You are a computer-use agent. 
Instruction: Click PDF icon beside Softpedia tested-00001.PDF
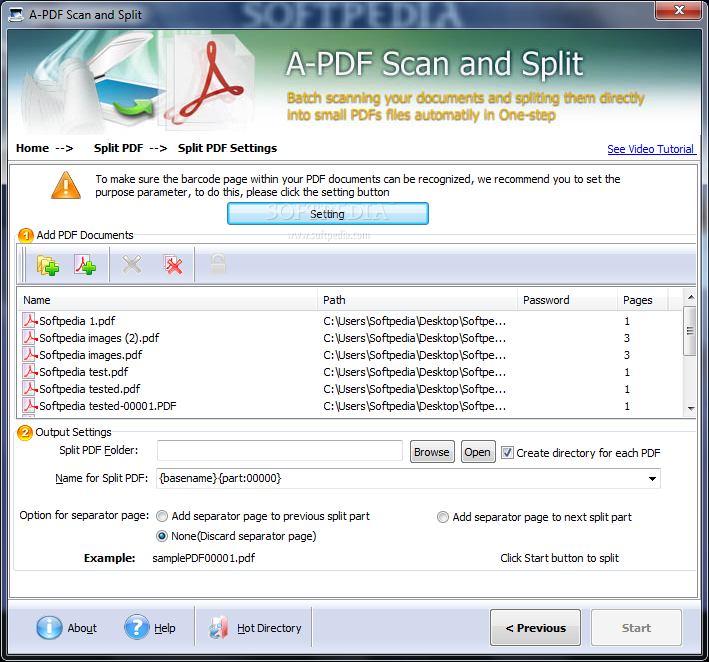click(30, 406)
